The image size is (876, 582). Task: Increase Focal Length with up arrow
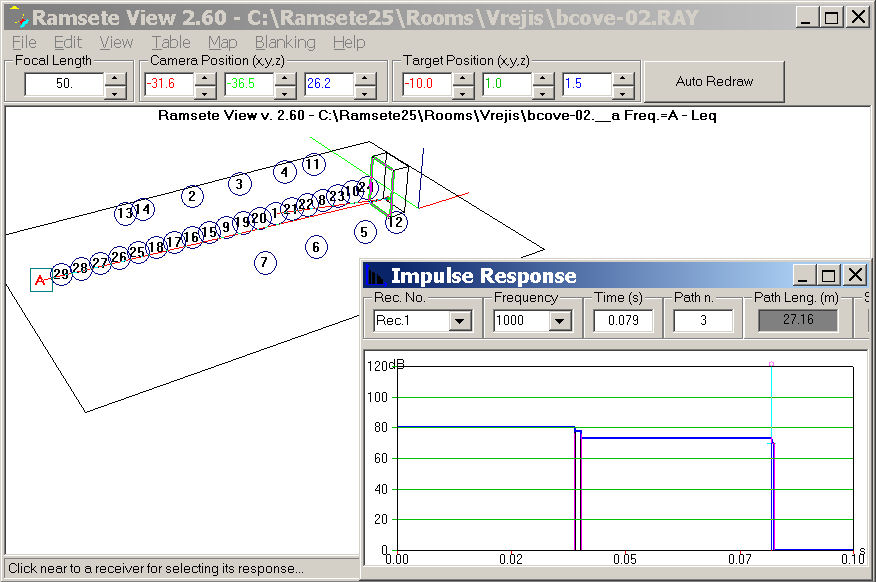[x=115, y=78]
